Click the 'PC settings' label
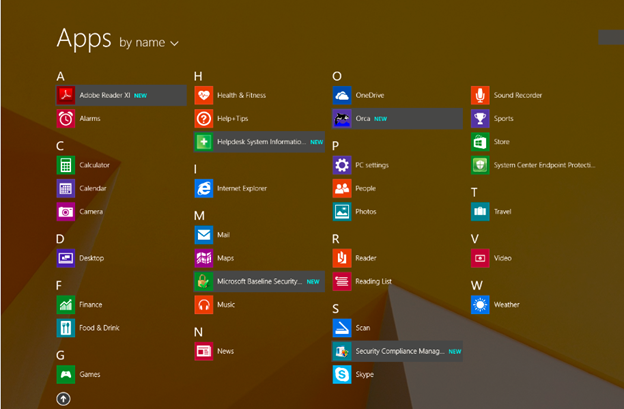 (x=372, y=166)
